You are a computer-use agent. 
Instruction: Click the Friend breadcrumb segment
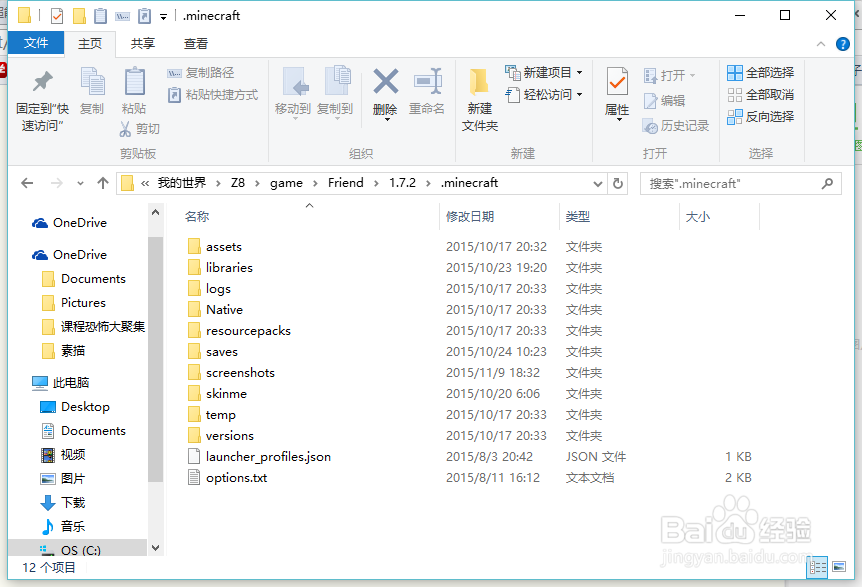(346, 183)
